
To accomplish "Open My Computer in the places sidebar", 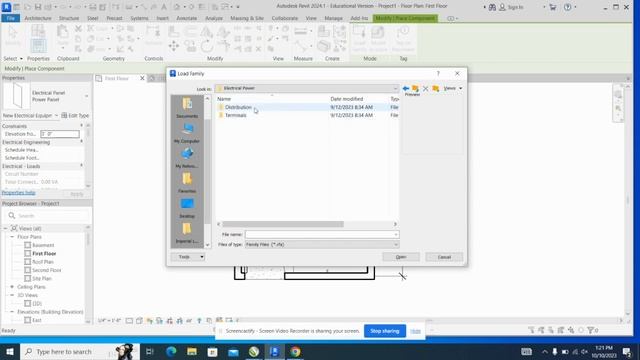I will point(187,133).
